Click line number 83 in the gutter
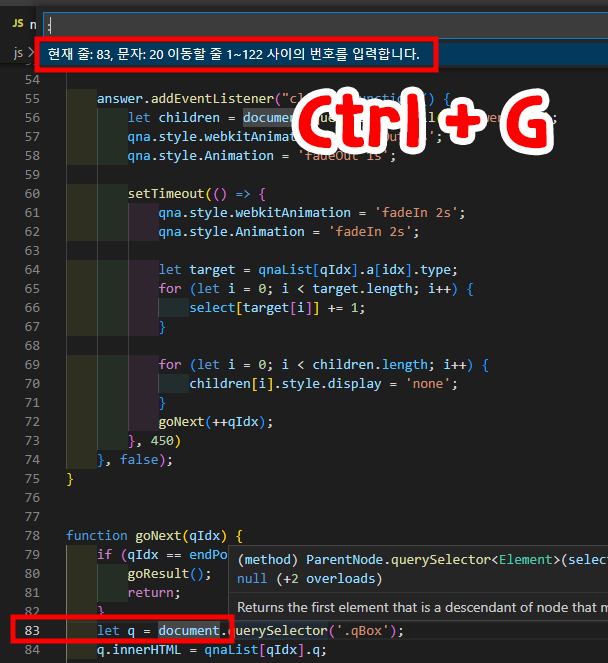This screenshot has width=608, height=663. pyautogui.click(x=32, y=631)
